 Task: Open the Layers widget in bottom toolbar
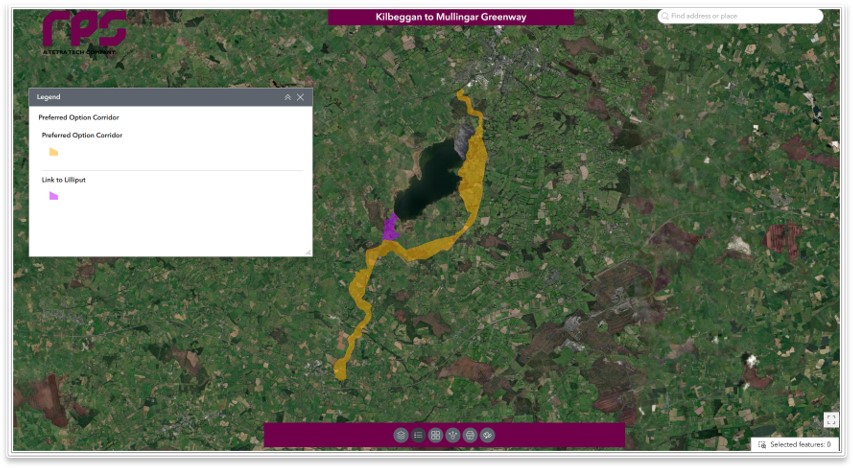coord(401,435)
